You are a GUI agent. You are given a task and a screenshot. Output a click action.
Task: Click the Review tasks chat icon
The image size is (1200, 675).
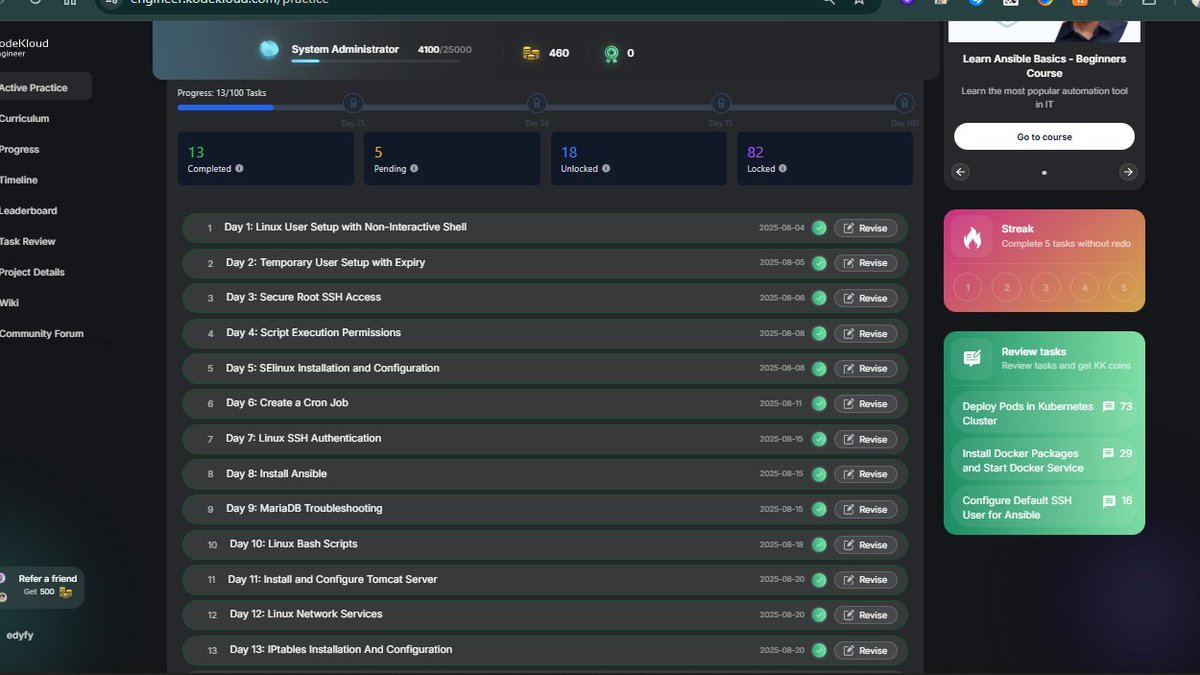[x=972, y=359]
